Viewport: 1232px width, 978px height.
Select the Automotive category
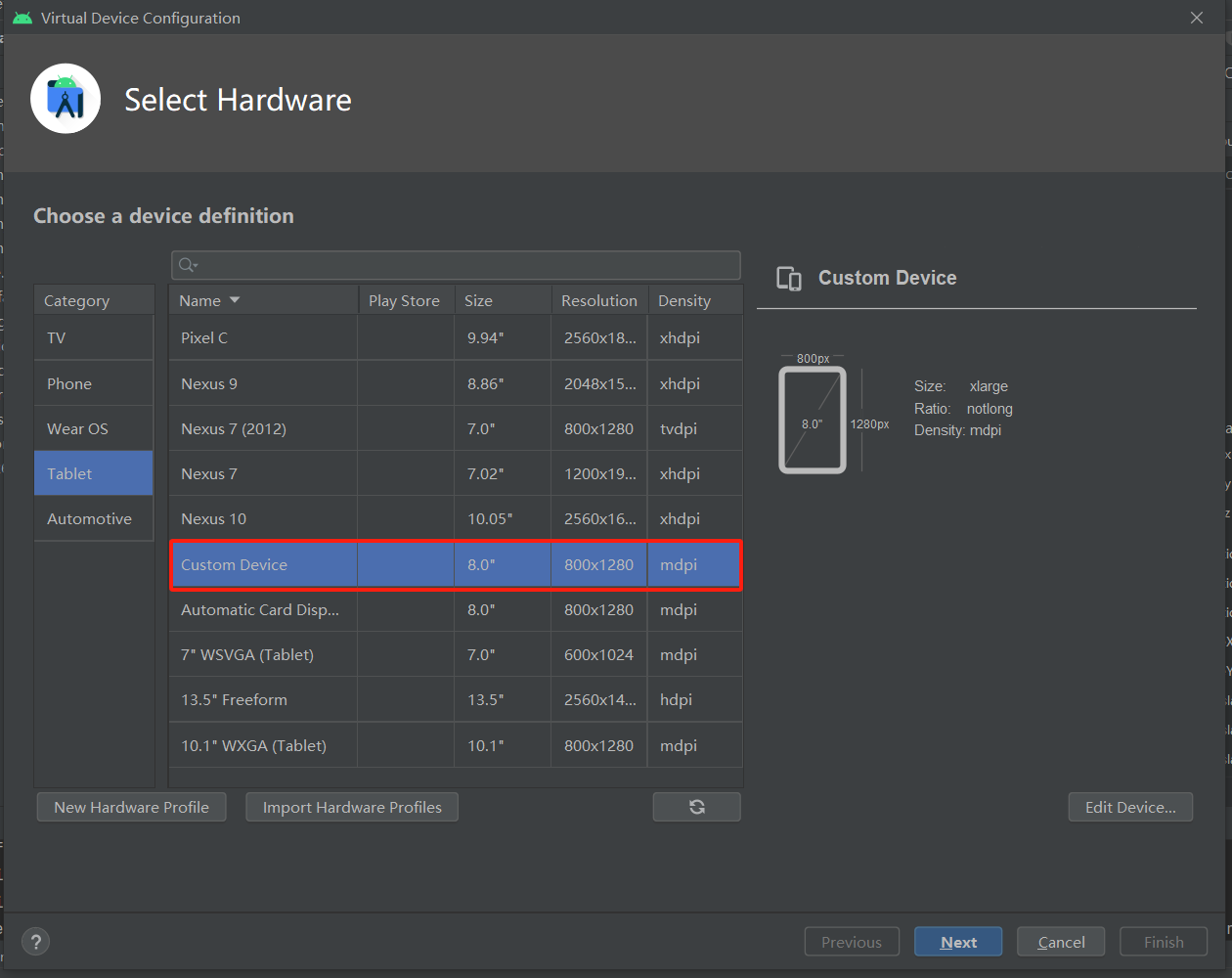click(x=94, y=518)
